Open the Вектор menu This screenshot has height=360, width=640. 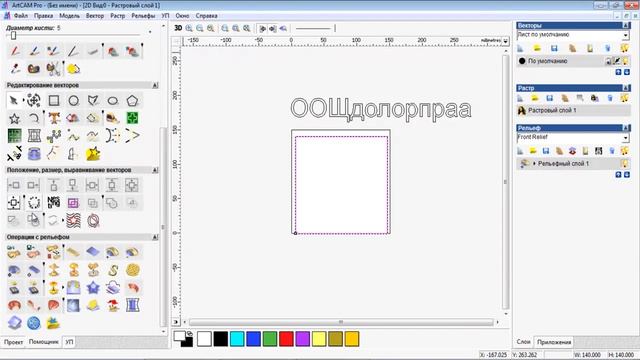click(95, 16)
